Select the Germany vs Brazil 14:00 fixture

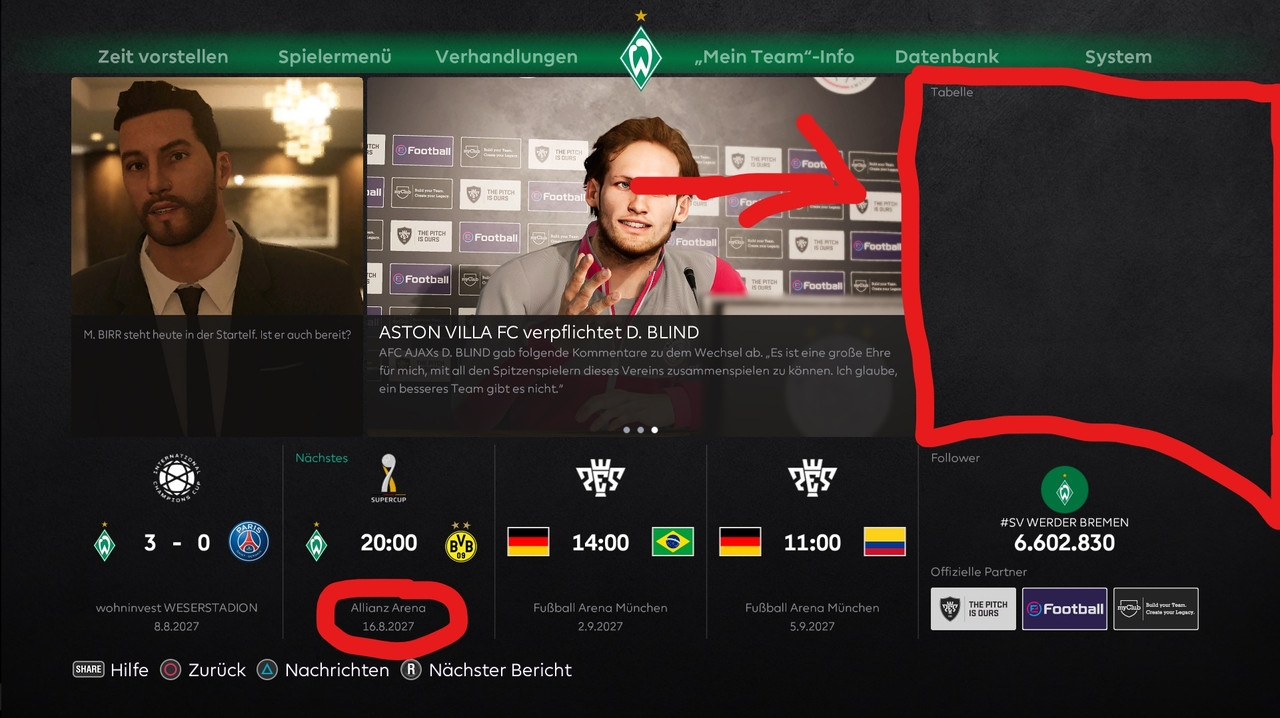pyautogui.click(x=600, y=542)
